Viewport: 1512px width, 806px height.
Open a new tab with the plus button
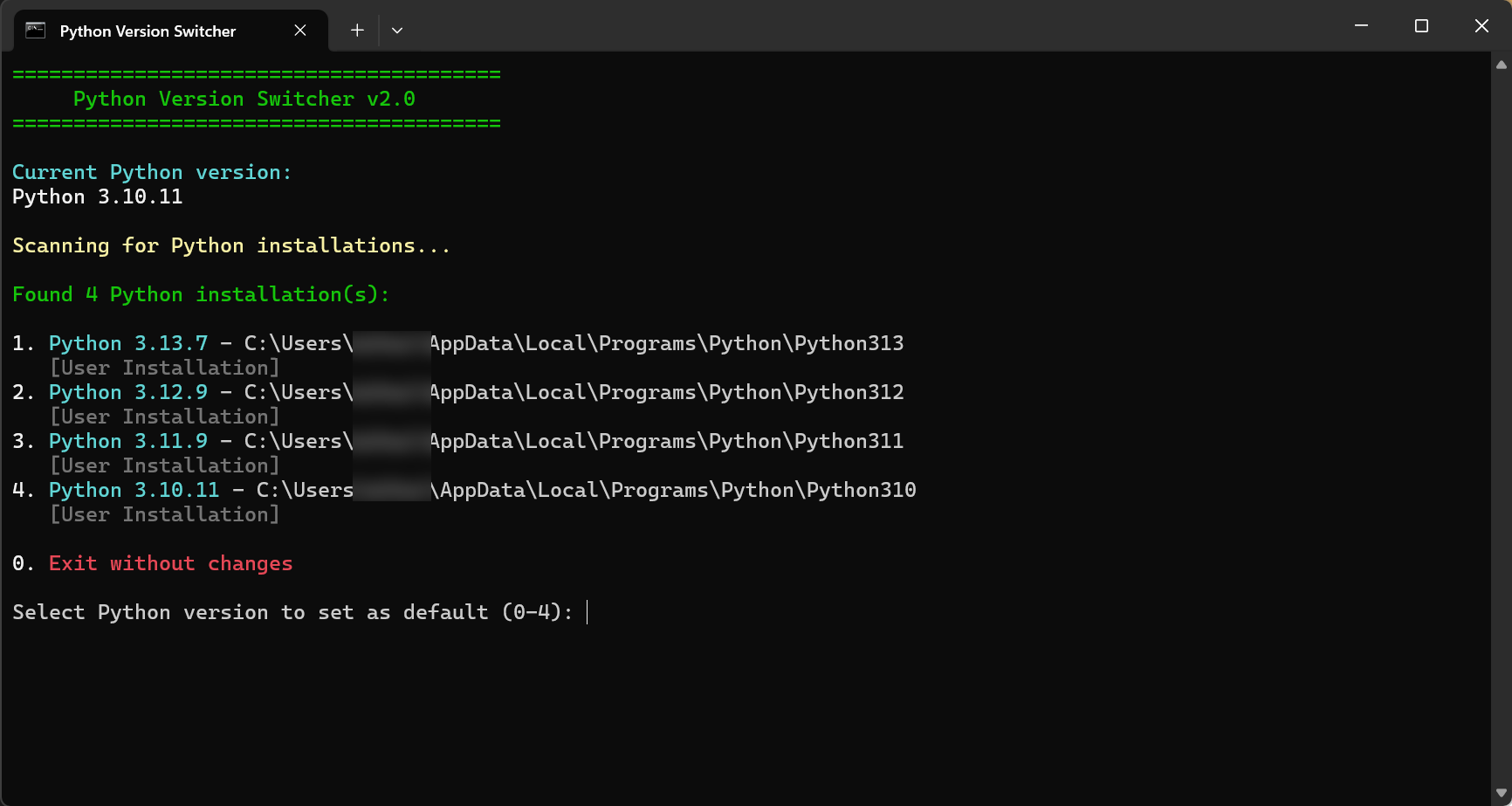click(357, 31)
